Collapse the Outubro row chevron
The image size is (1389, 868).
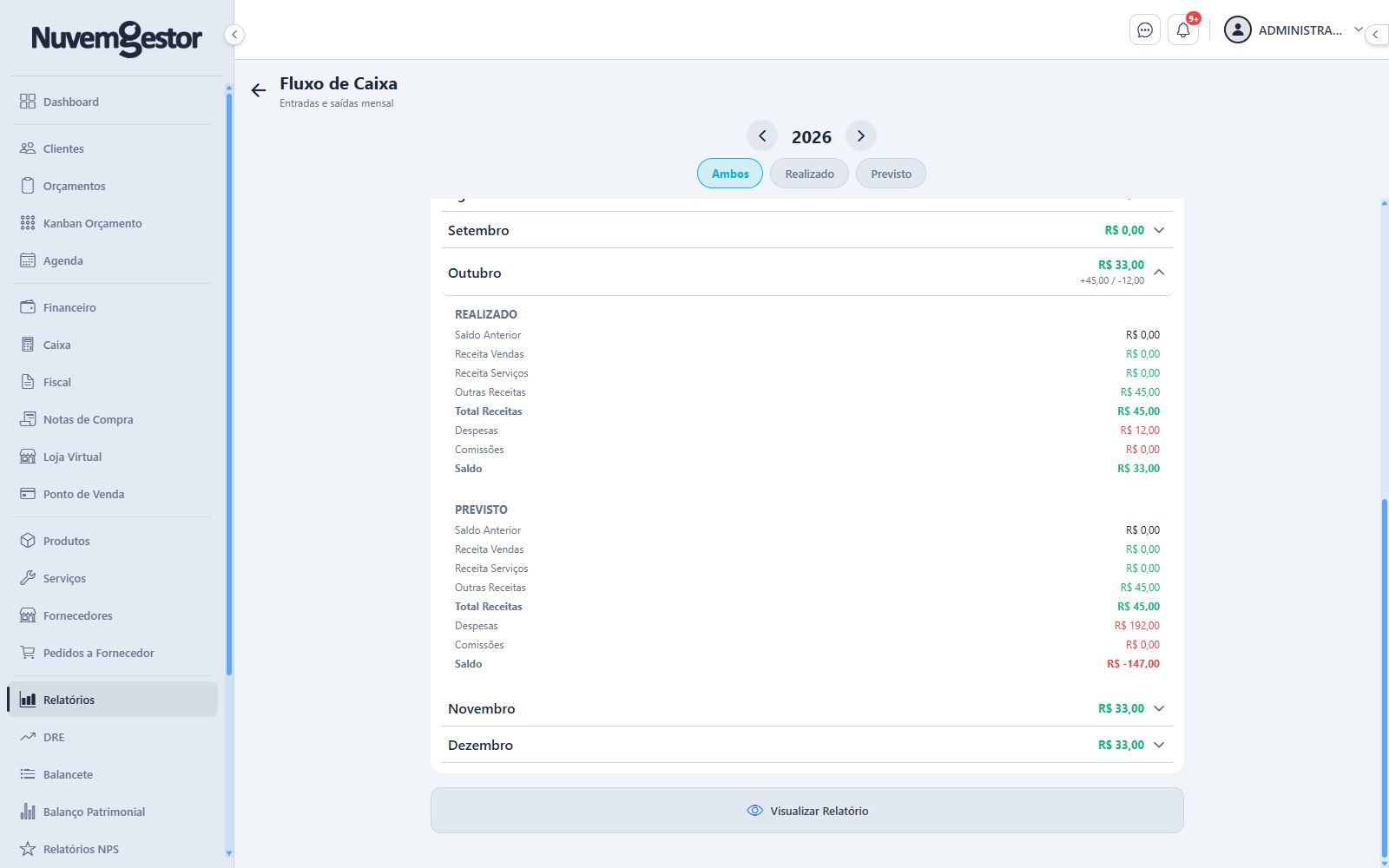point(1159,273)
